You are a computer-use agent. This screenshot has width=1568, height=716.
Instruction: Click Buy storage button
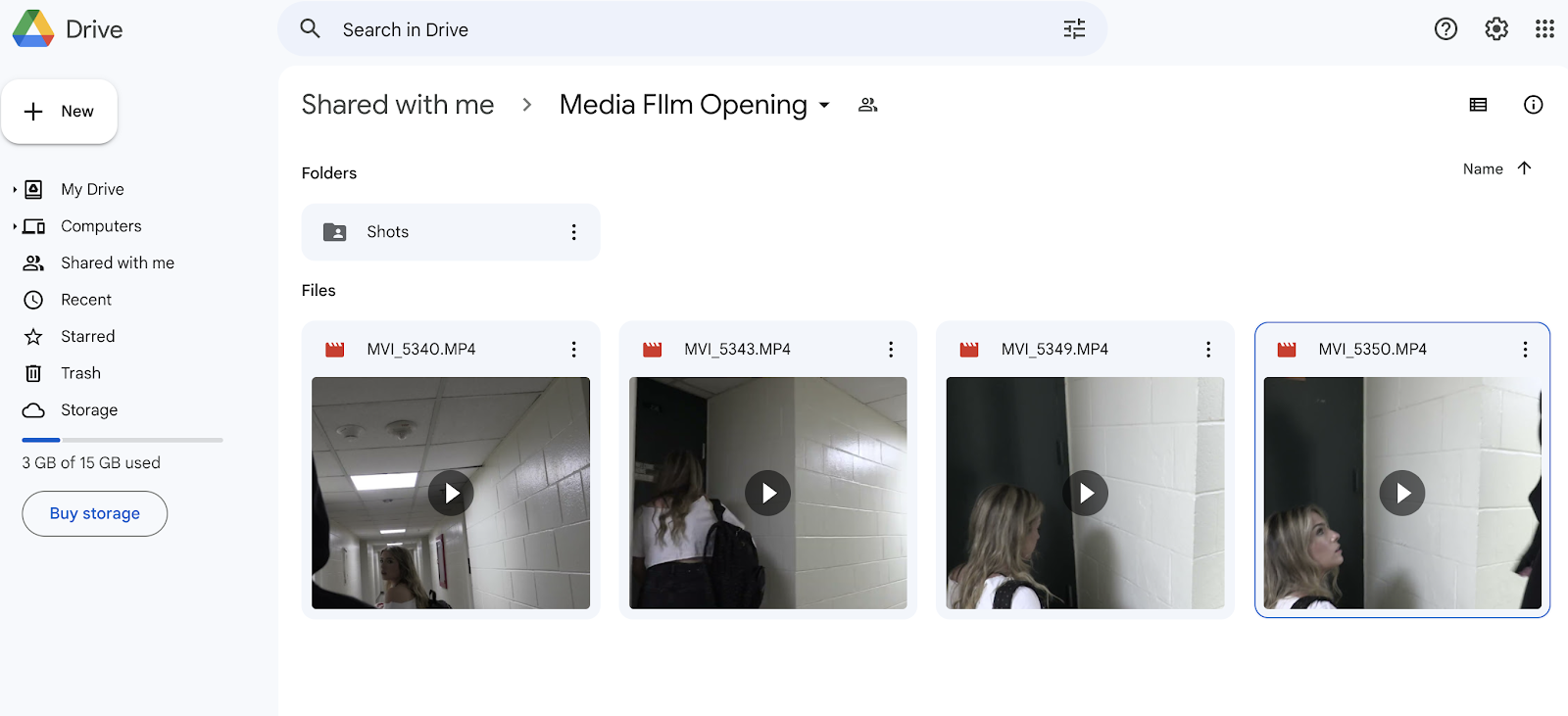pos(95,513)
